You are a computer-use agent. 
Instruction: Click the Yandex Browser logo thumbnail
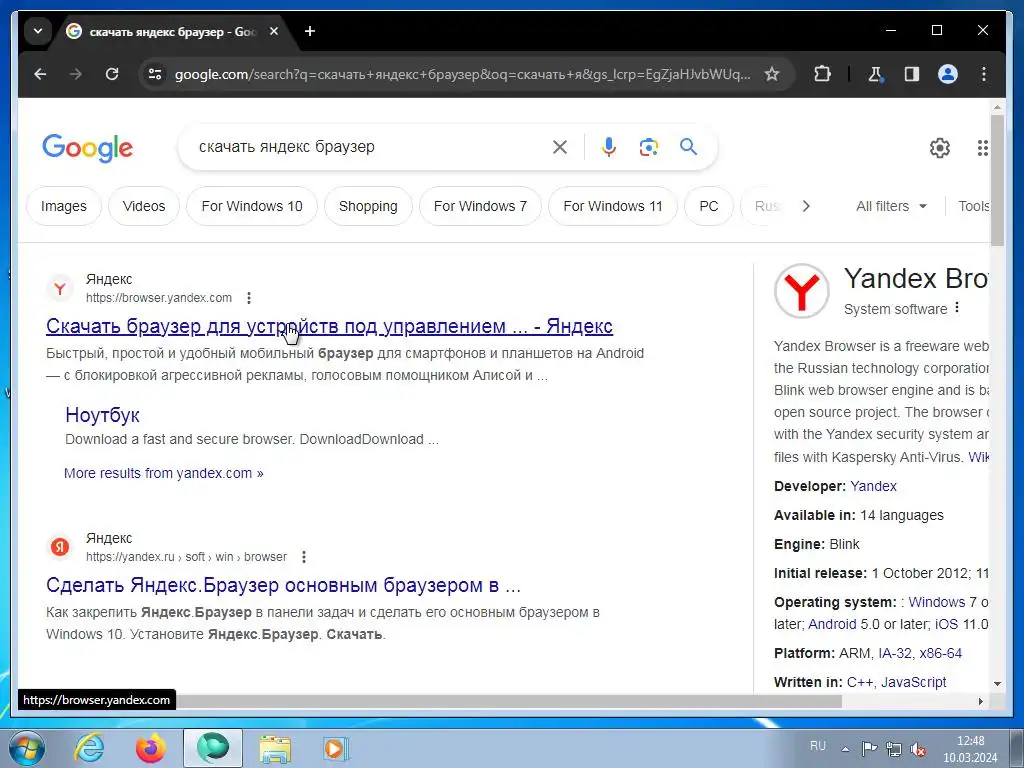801,291
